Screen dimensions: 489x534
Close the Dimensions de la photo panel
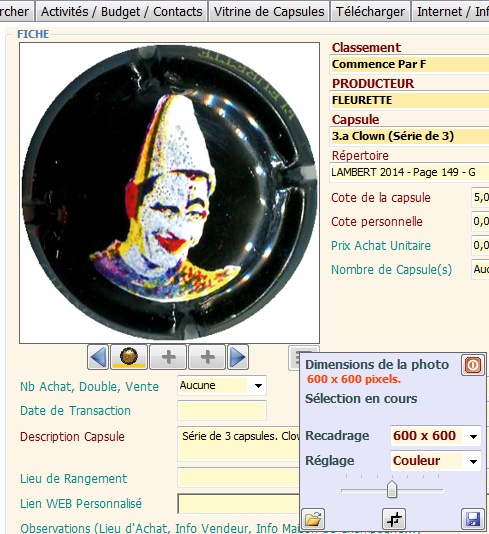[x=473, y=365]
